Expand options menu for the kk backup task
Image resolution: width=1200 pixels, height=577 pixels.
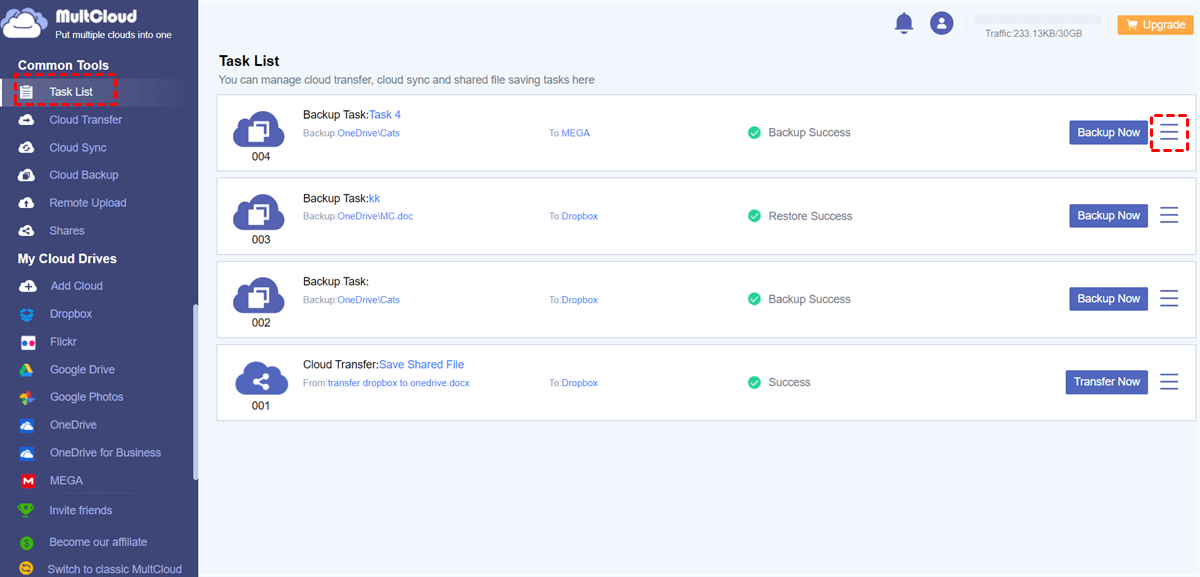[1169, 215]
